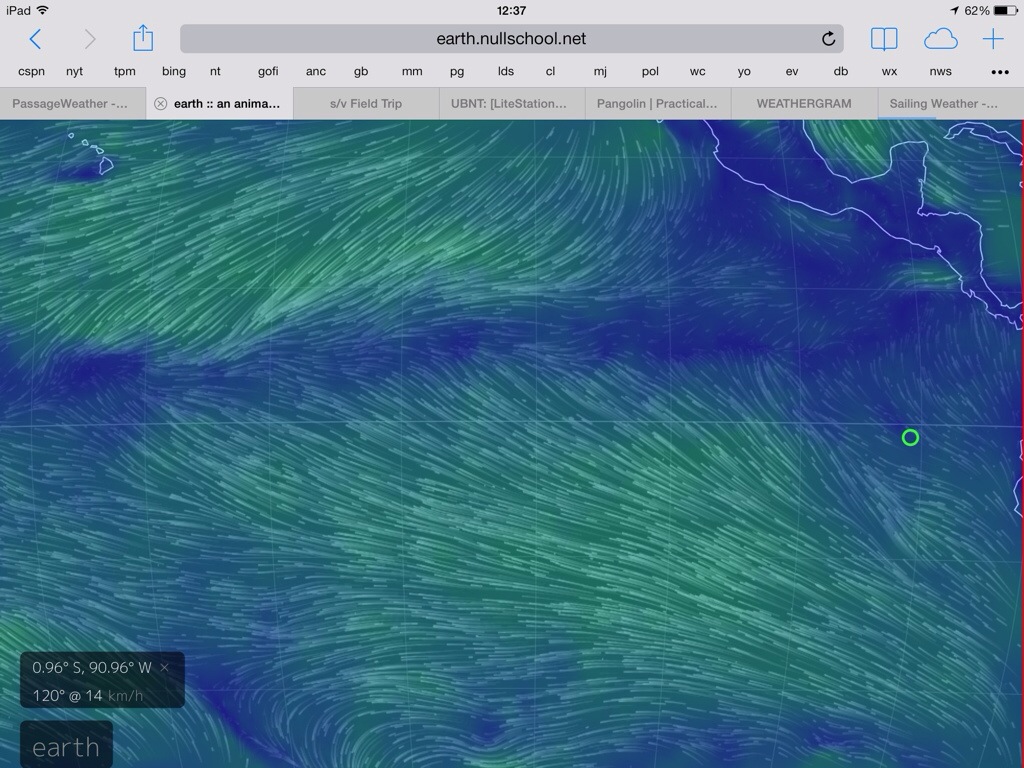
Task: Tap the Safari back arrow
Action: click(x=35, y=39)
